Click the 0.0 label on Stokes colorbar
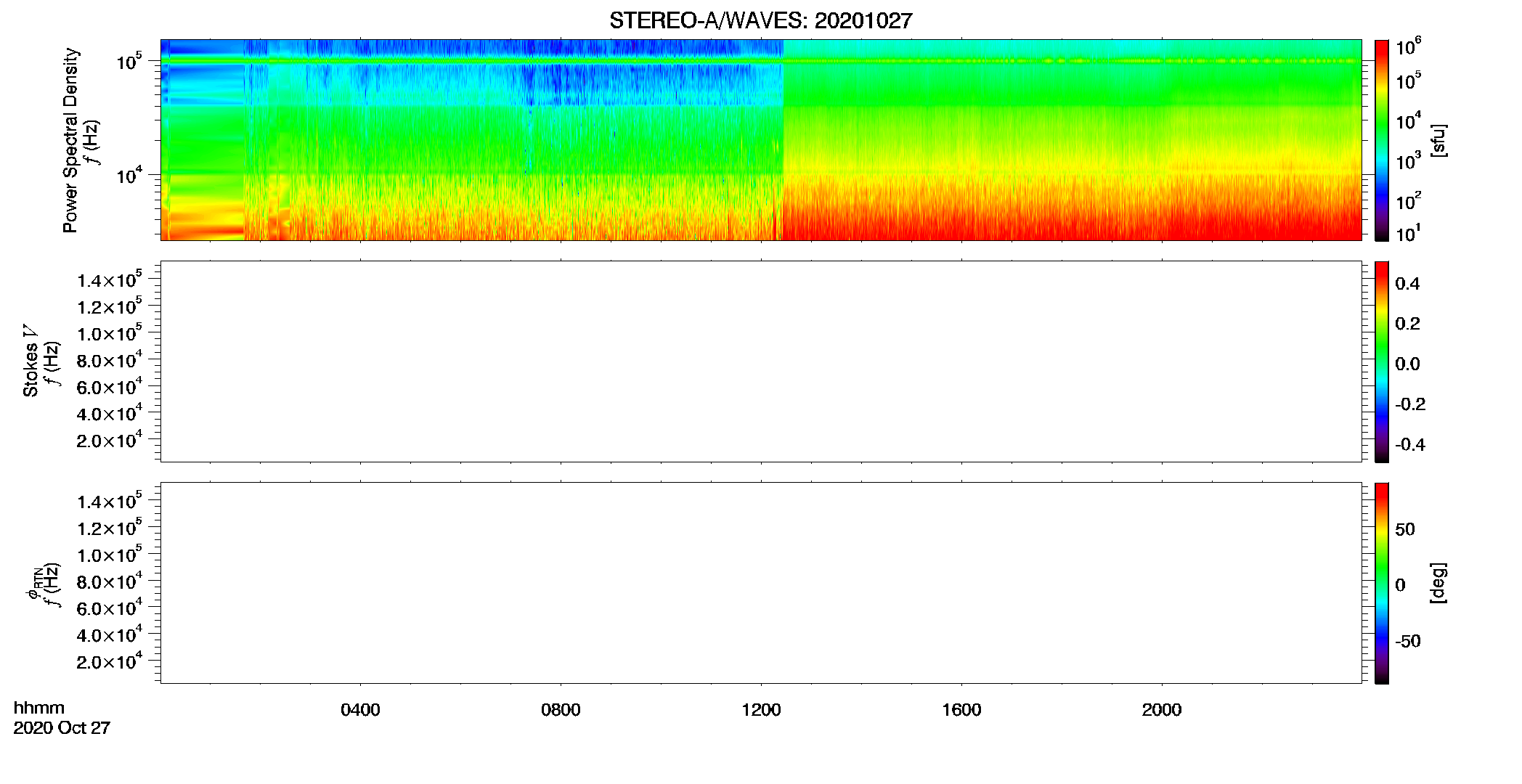Image resolution: width=1522 pixels, height=784 pixels. (x=1407, y=364)
